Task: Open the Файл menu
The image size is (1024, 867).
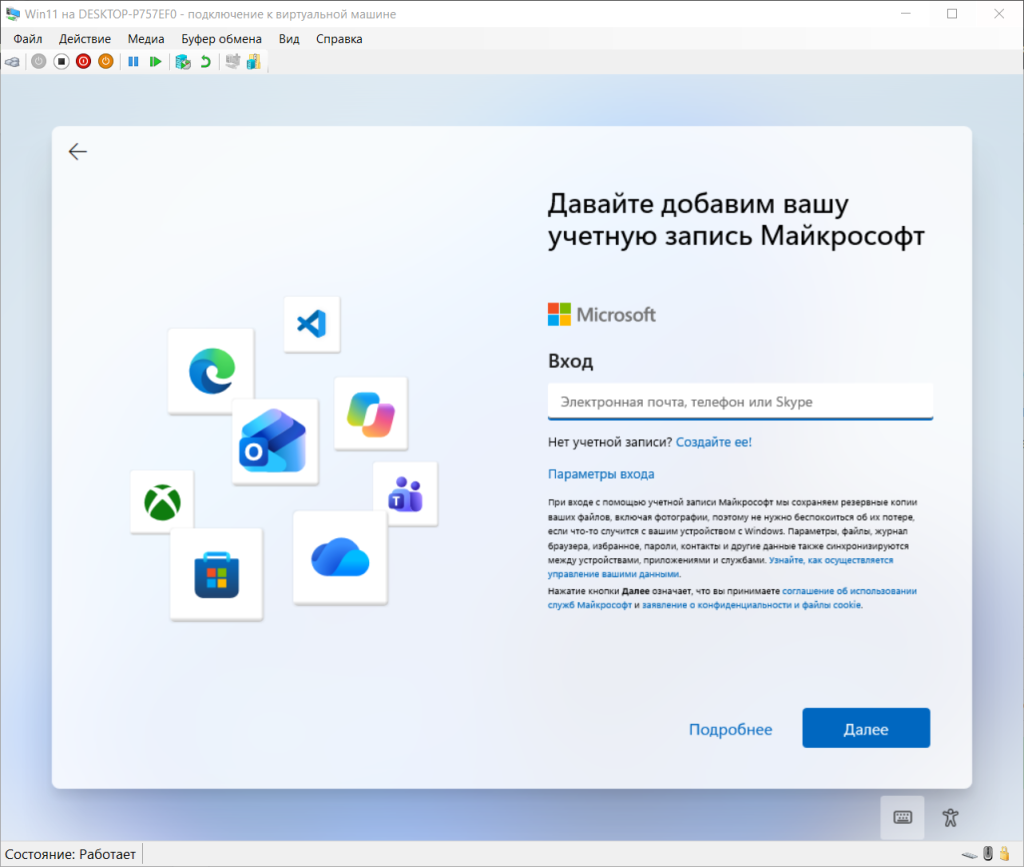Action: click(x=27, y=39)
